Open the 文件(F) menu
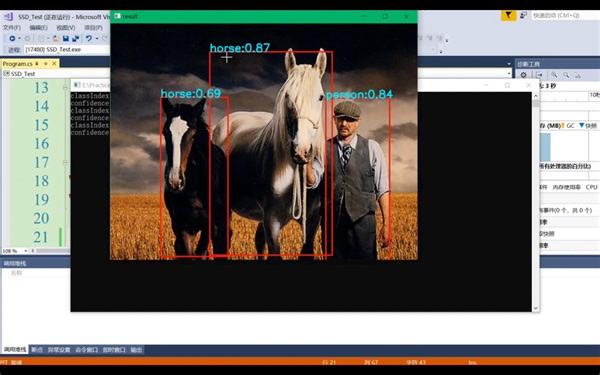The image size is (600, 375). 12,28
